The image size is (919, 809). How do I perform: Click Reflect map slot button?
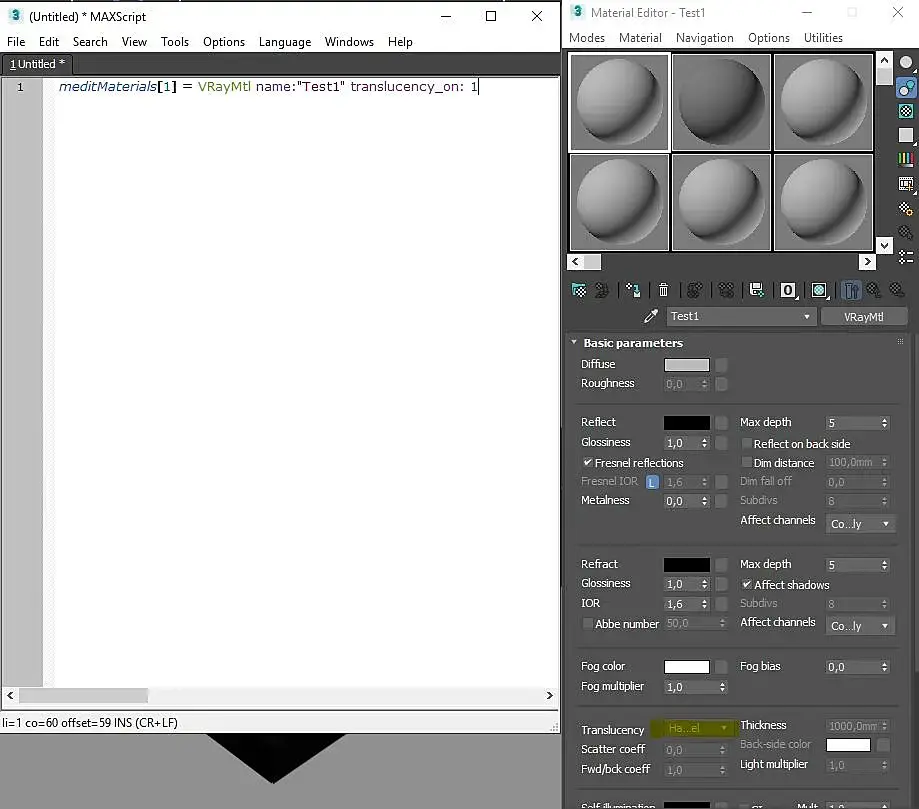[x=721, y=423]
